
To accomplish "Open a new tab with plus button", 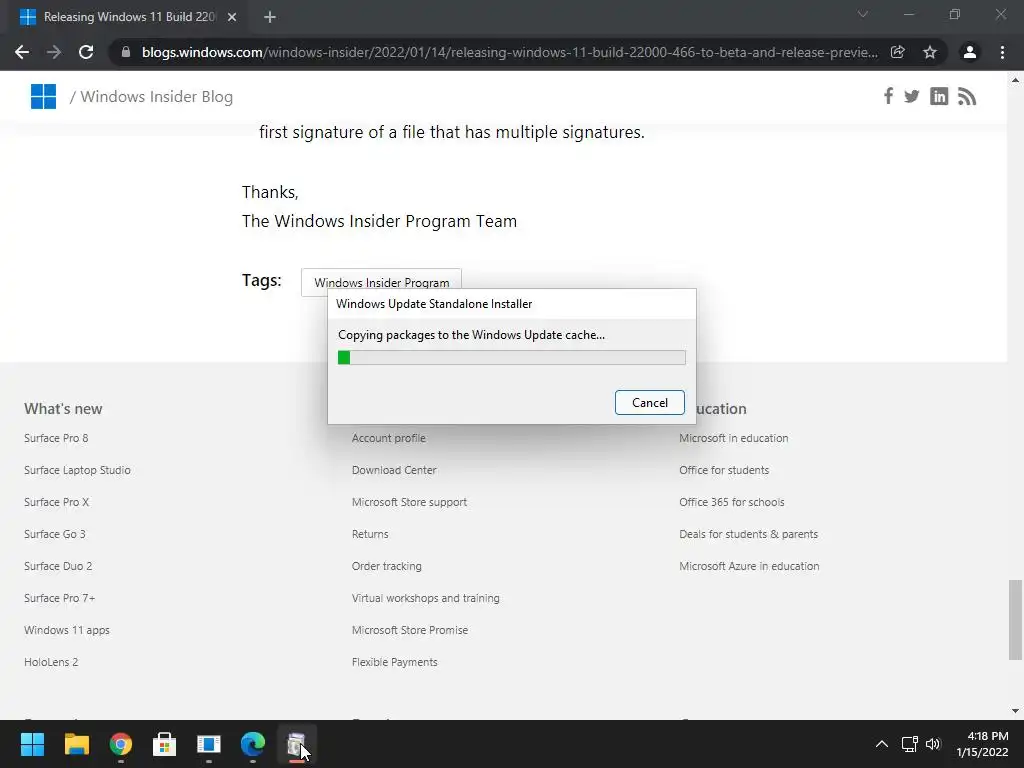I will click(270, 17).
